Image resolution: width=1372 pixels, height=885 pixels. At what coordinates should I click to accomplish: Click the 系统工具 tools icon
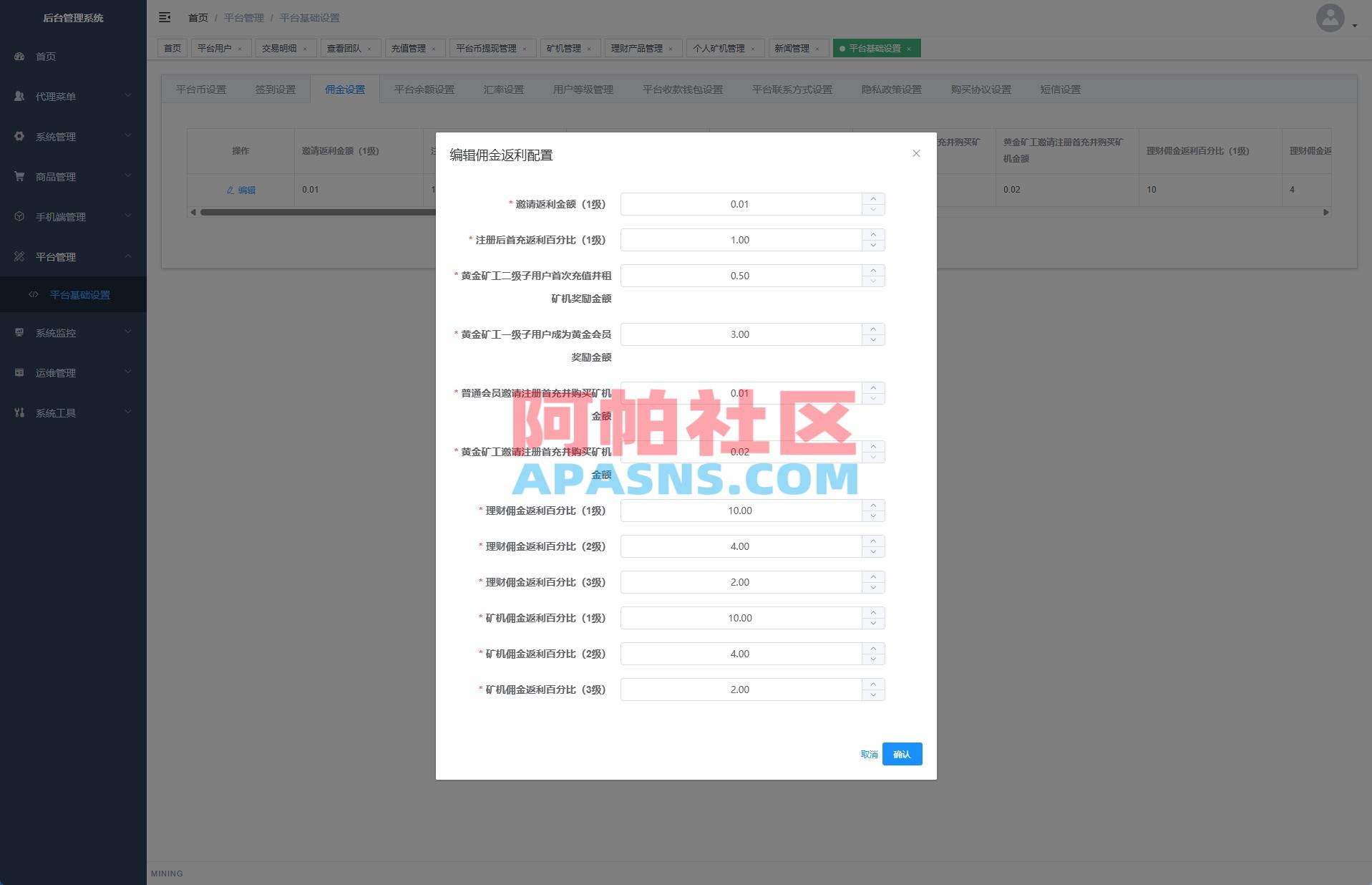tap(19, 412)
